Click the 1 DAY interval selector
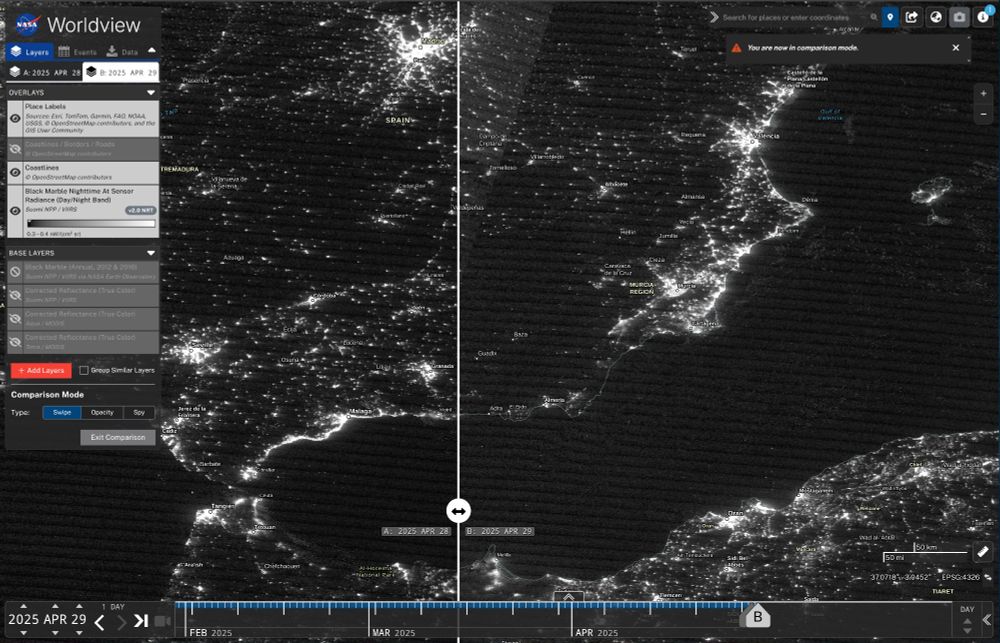The width and height of the screenshot is (1000, 643). tap(113, 607)
